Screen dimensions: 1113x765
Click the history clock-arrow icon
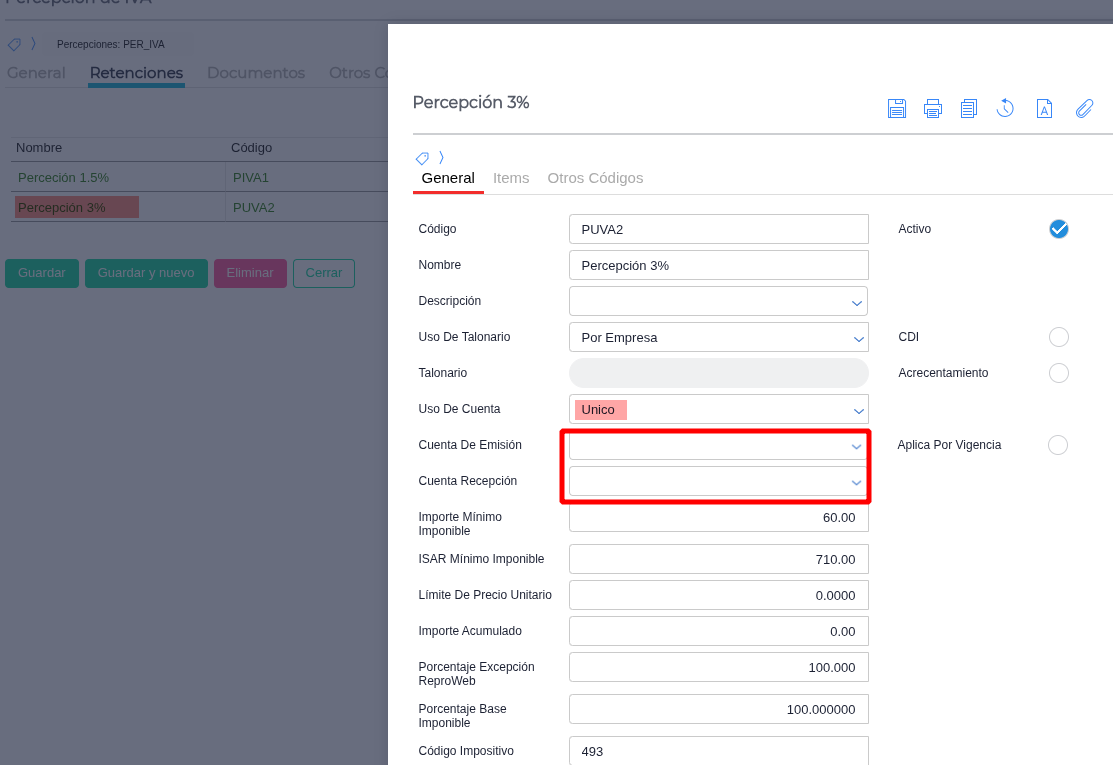pyautogui.click(x=1005, y=109)
